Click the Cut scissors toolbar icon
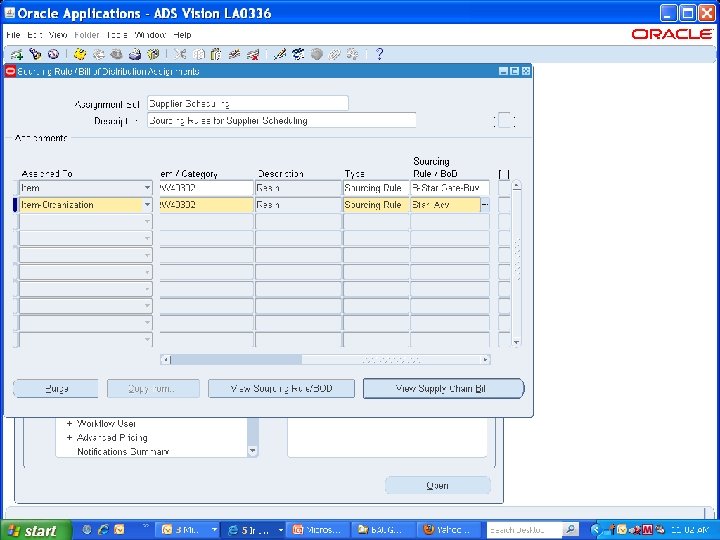Image resolution: width=720 pixels, height=540 pixels. 180,55
